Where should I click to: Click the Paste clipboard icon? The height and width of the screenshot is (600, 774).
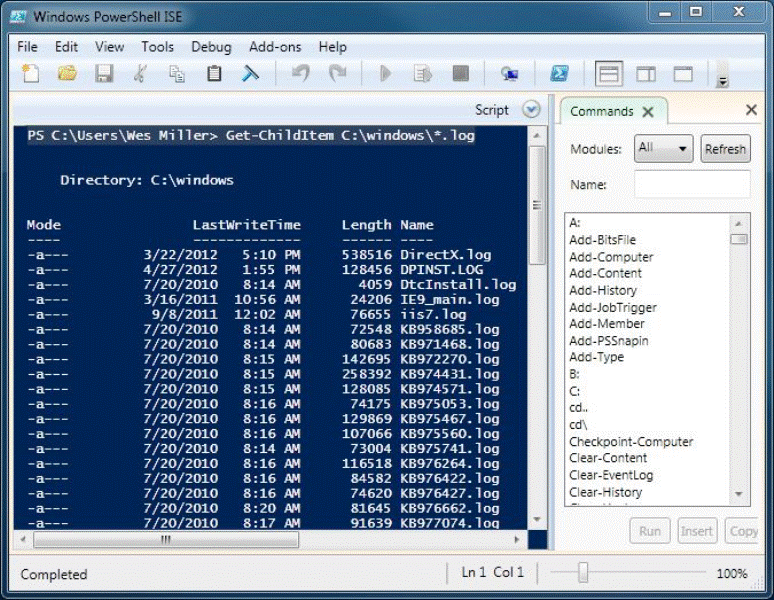pos(214,74)
